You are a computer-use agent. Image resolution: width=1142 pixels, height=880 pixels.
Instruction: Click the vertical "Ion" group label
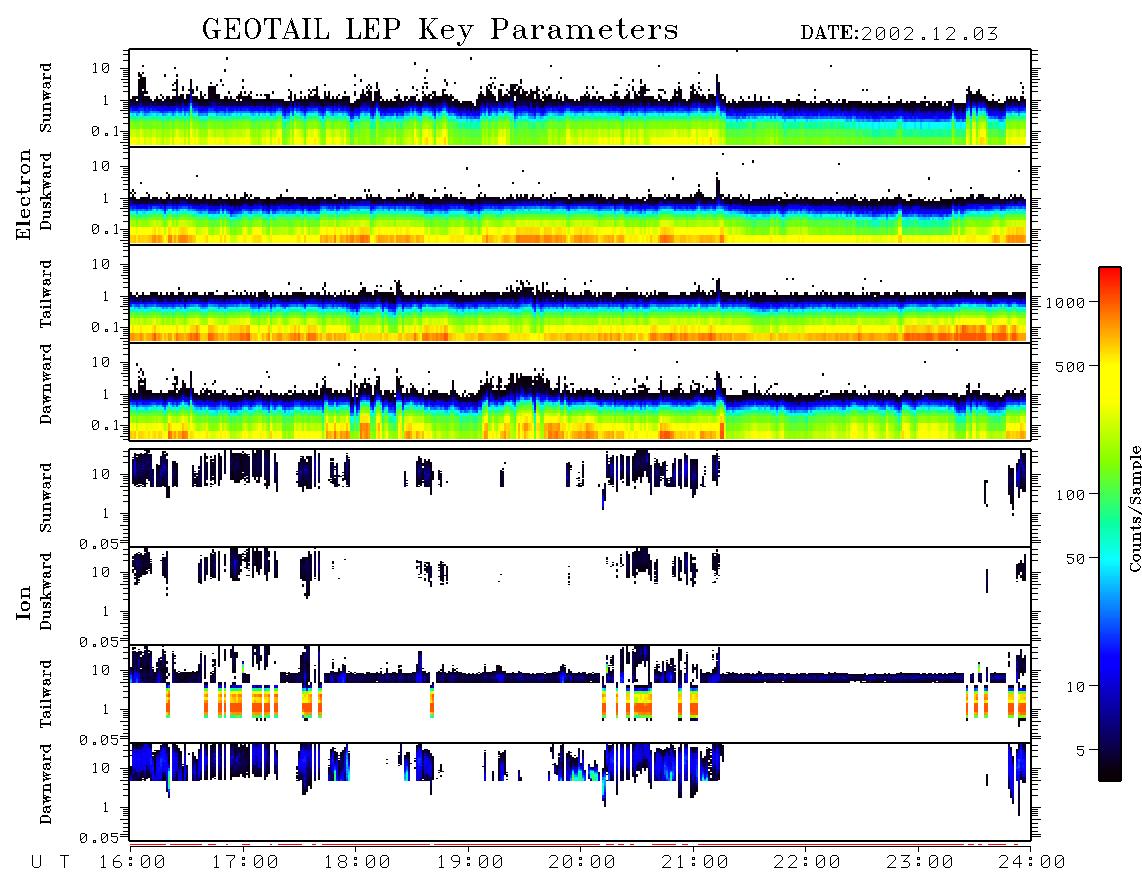tap(24, 602)
